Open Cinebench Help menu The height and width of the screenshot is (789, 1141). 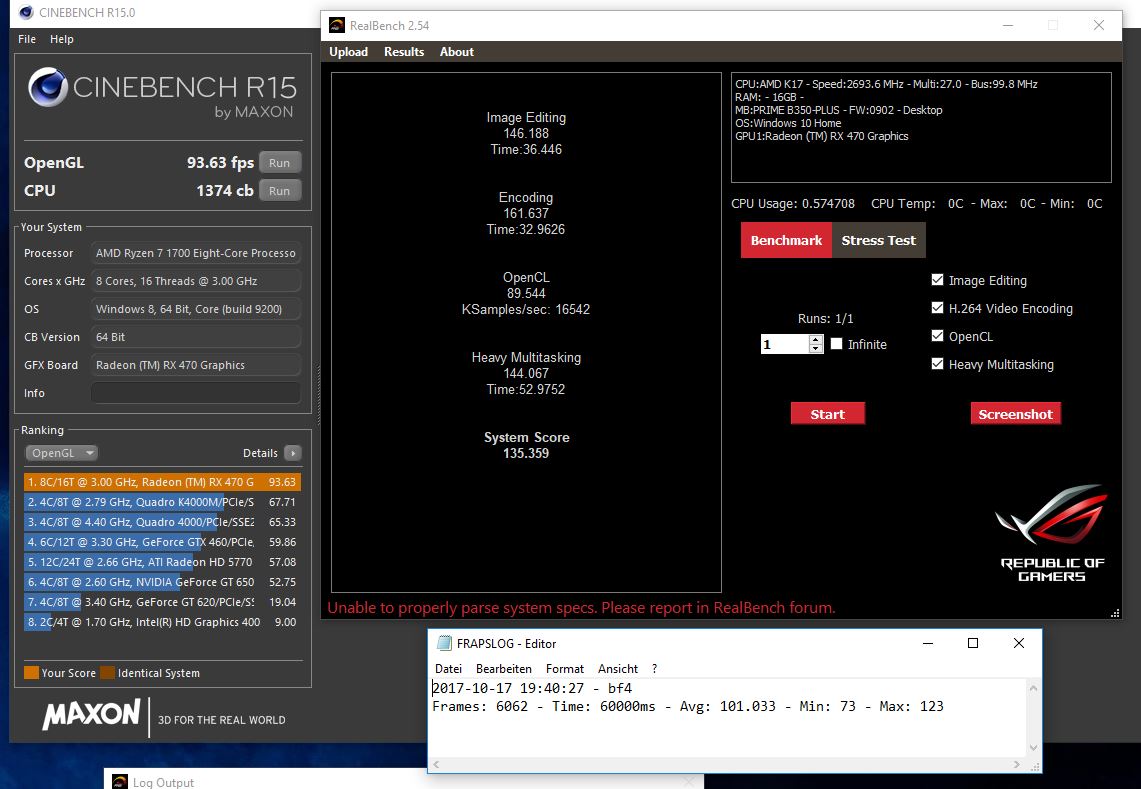pos(62,39)
